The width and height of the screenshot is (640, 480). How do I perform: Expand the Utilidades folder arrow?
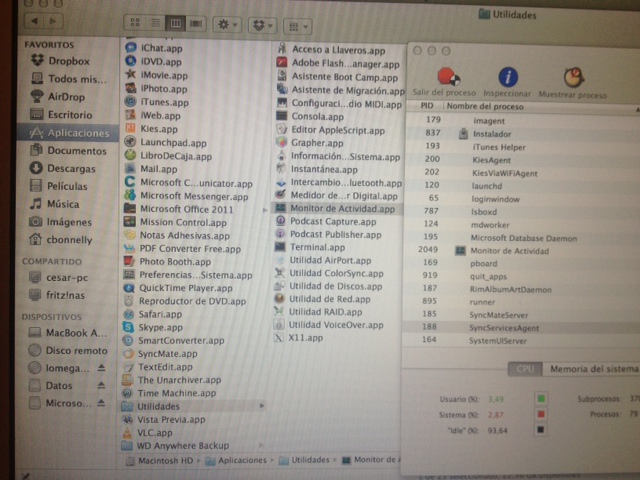pyautogui.click(x=262, y=406)
